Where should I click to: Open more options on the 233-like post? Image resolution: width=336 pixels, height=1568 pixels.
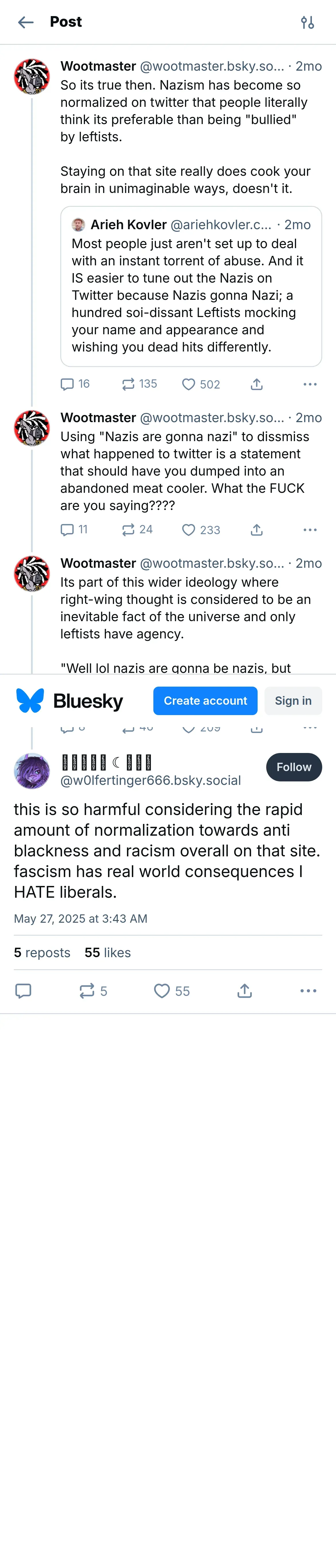310,530
